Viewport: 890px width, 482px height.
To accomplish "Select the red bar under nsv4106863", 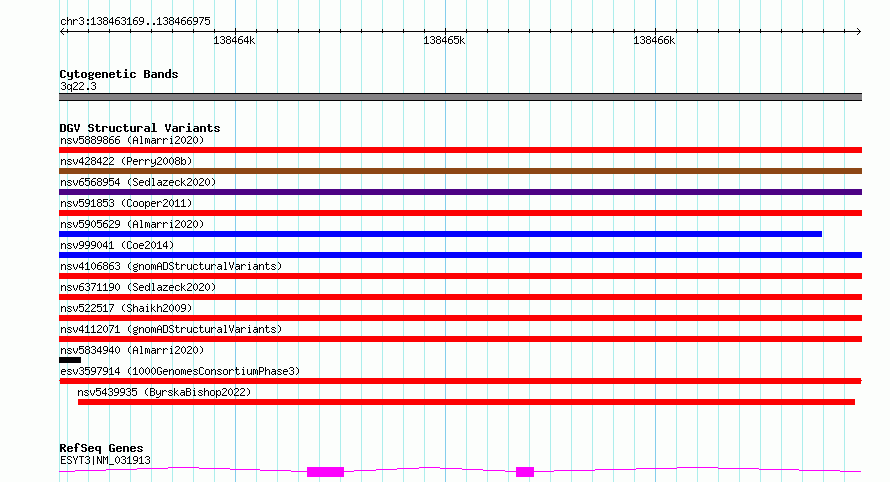I will pyautogui.click(x=460, y=276).
